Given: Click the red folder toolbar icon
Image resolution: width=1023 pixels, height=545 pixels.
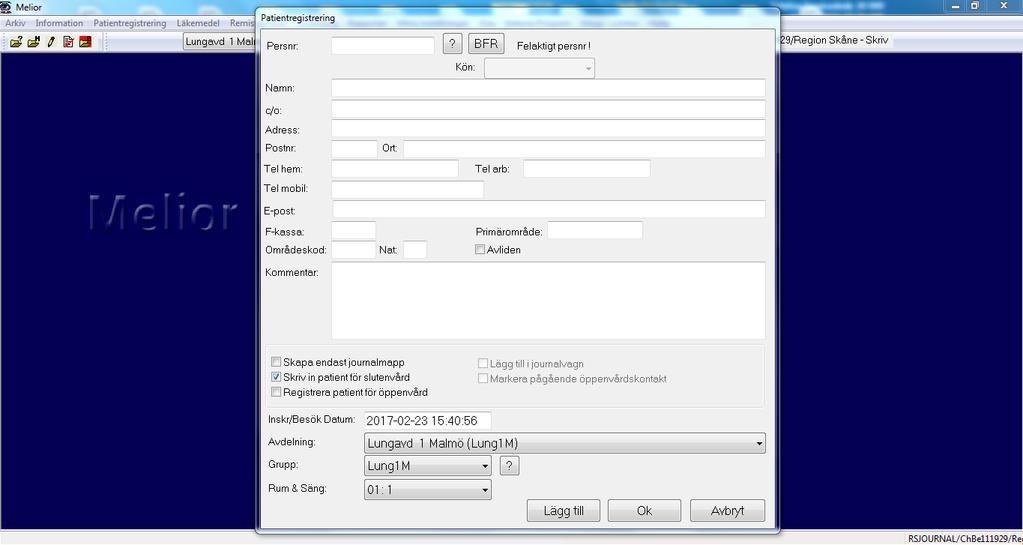Looking at the screenshot, I should point(85,42).
